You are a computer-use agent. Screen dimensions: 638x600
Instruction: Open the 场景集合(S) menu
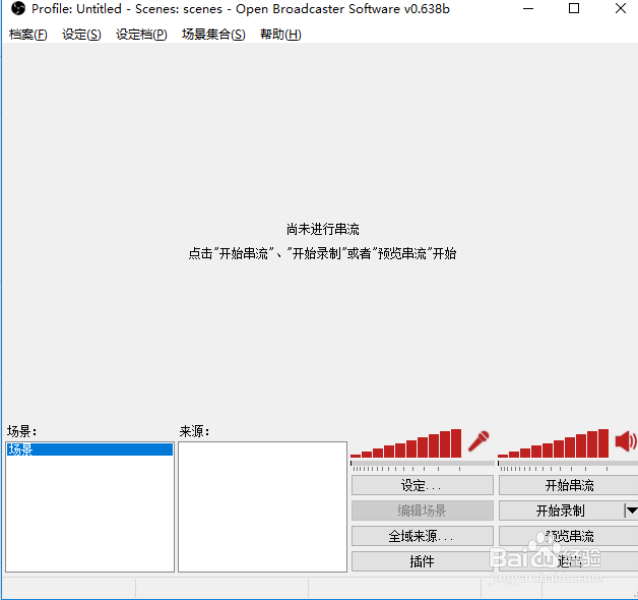214,35
